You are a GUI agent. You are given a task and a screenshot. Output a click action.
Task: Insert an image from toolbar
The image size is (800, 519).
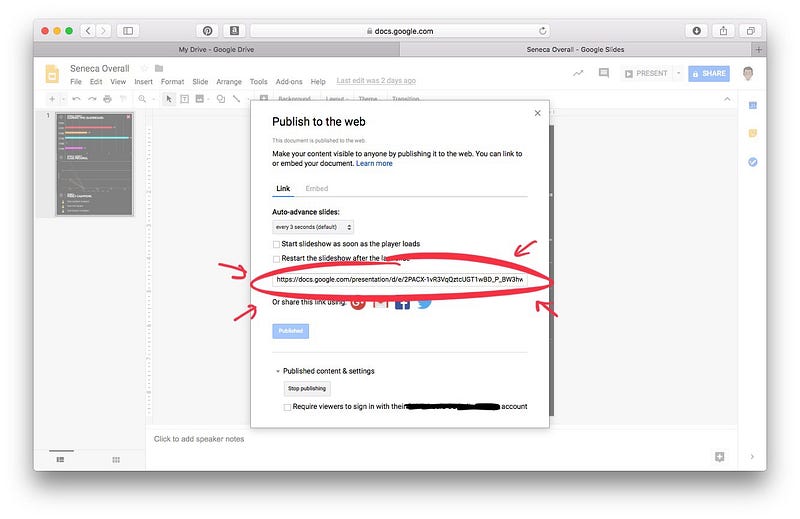point(199,98)
